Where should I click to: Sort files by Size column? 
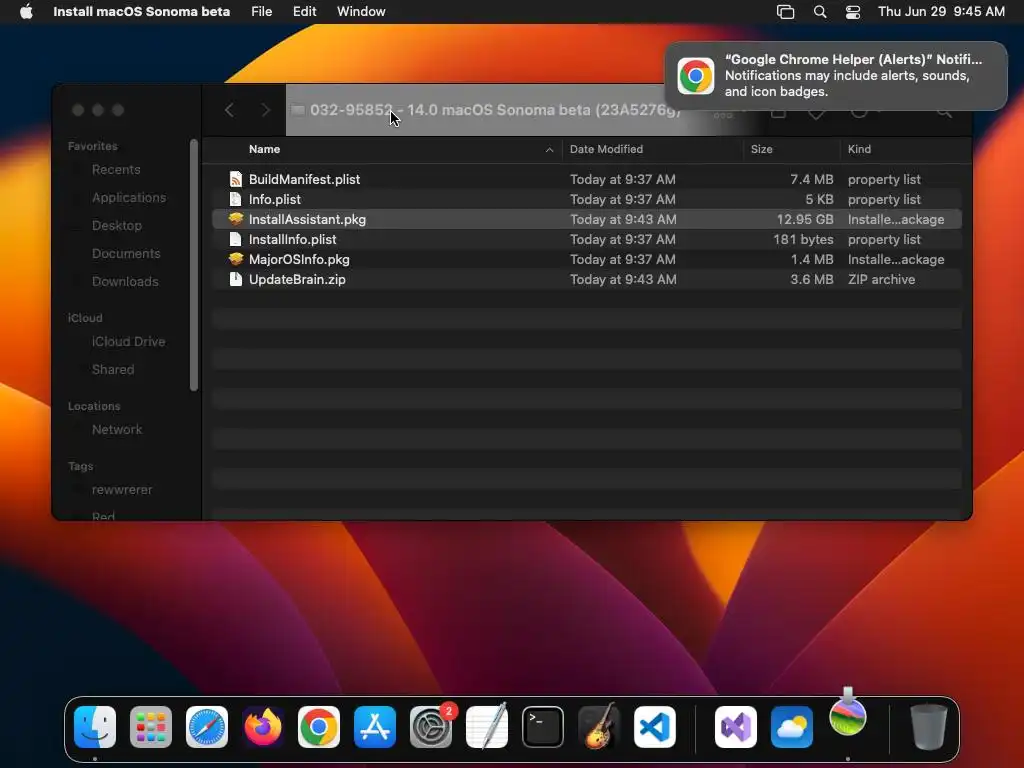(x=761, y=149)
